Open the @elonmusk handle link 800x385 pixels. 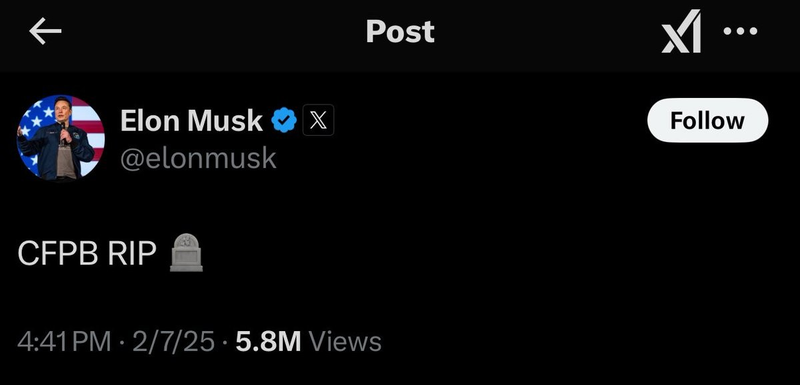[x=198, y=159]
